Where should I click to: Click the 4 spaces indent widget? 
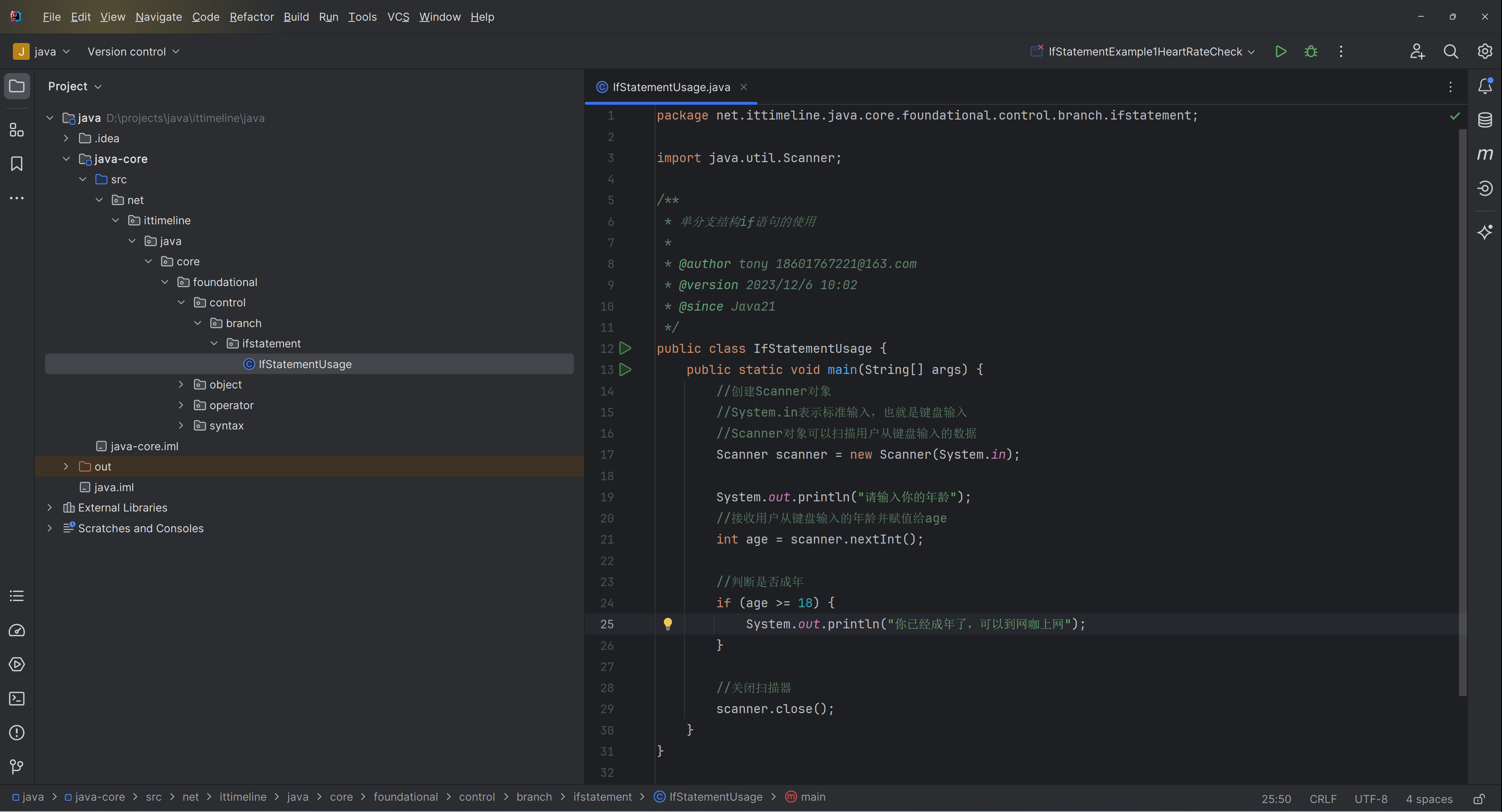(x=1429, y=799)
